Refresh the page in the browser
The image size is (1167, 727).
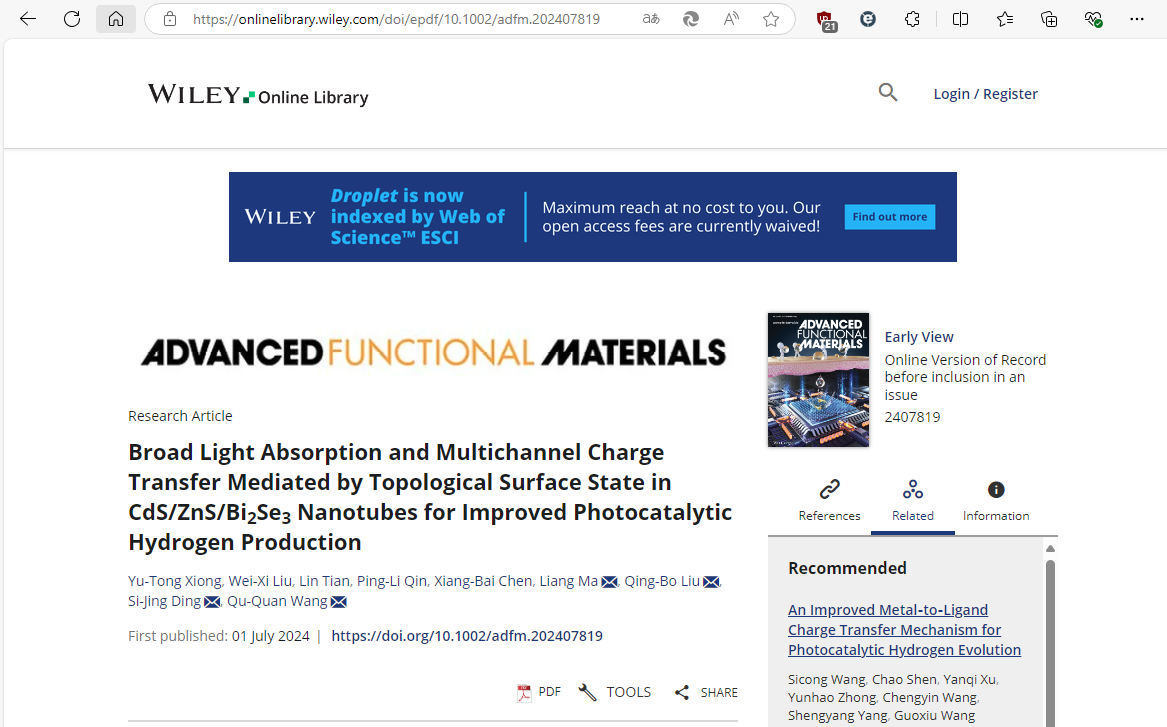pos(72,19)
